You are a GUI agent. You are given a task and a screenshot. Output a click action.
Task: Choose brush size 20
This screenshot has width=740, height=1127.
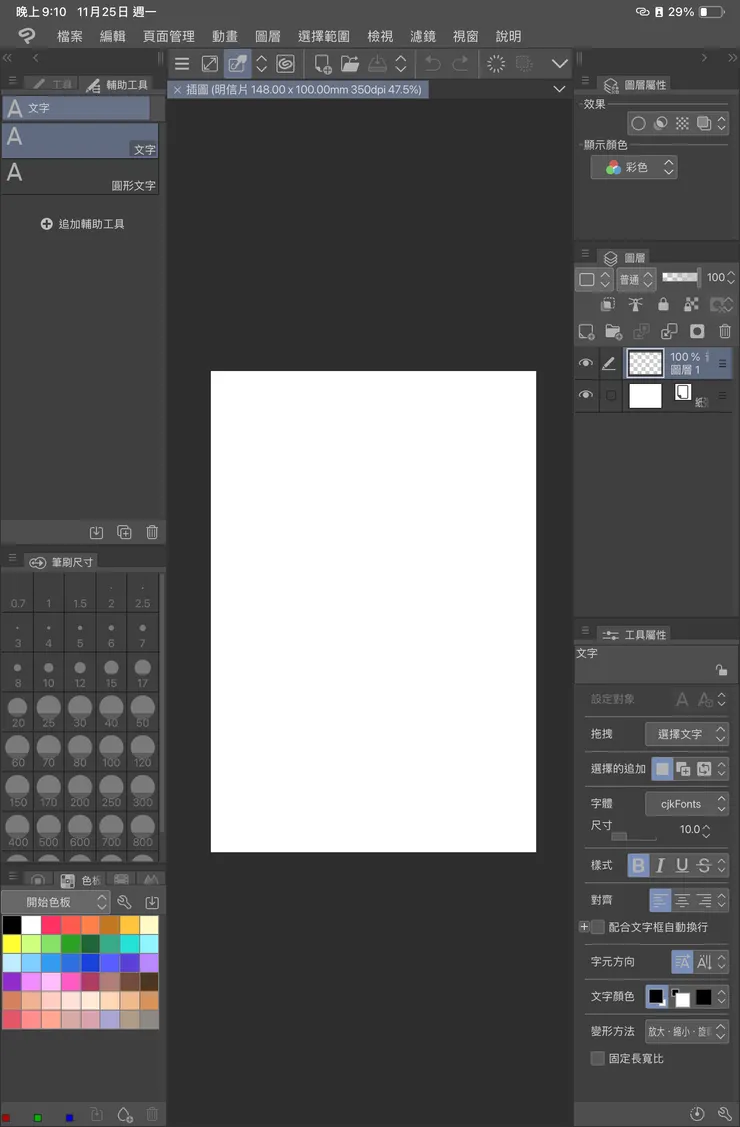pos(18,712)
